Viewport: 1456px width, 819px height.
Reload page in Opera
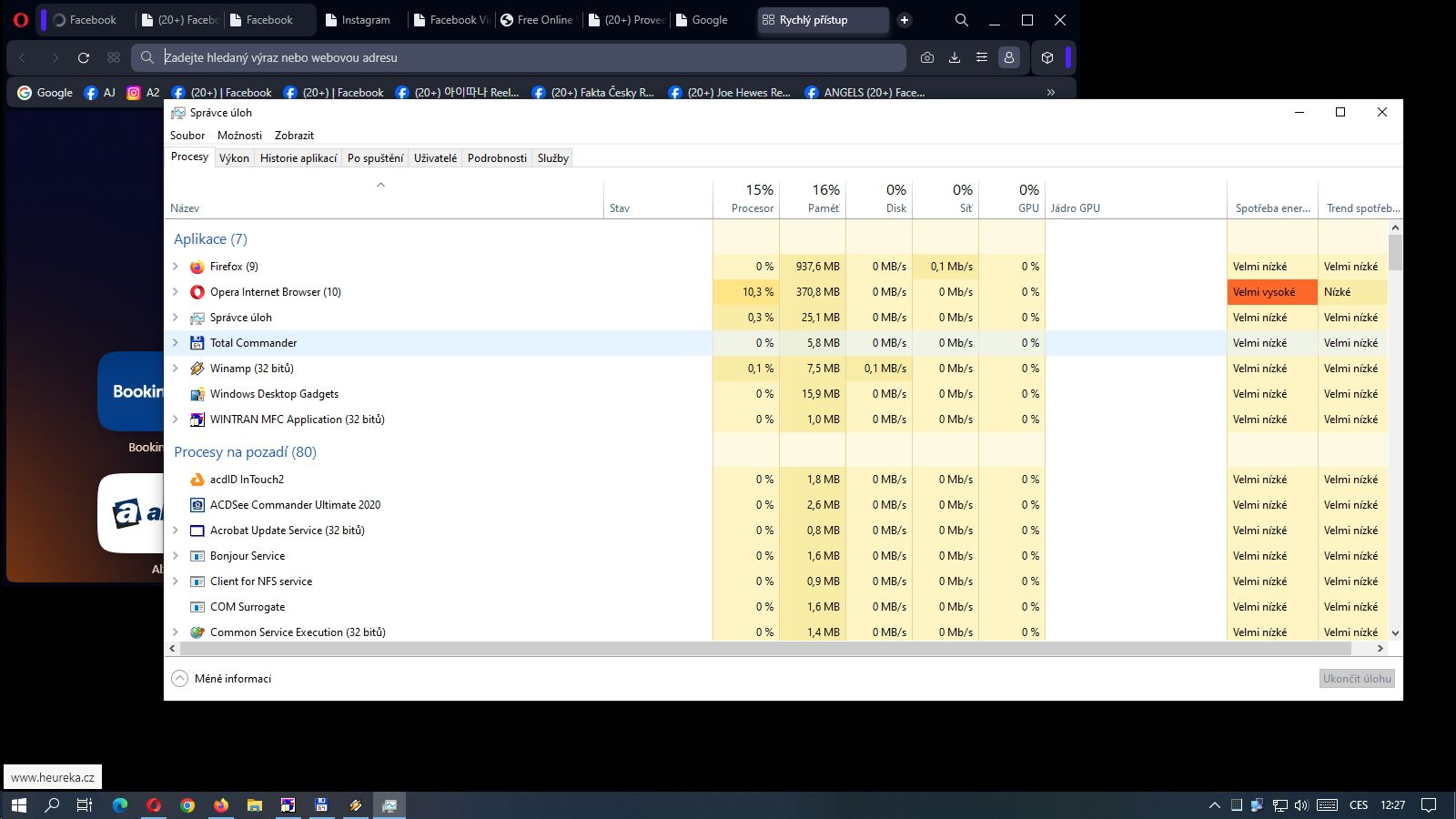tap(84, 57)
